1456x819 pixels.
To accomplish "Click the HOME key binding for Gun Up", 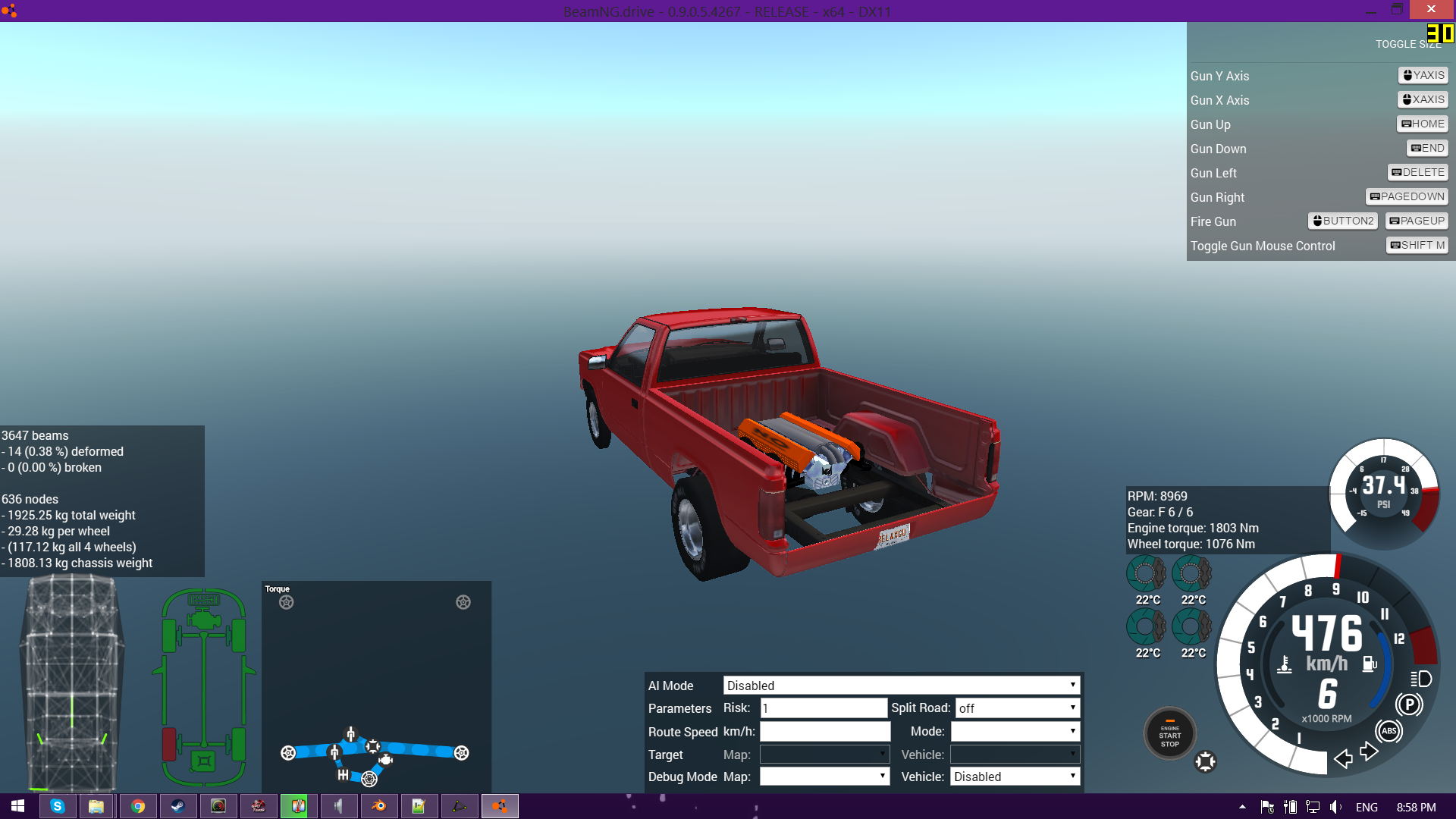I will (x=1423, y=124).
